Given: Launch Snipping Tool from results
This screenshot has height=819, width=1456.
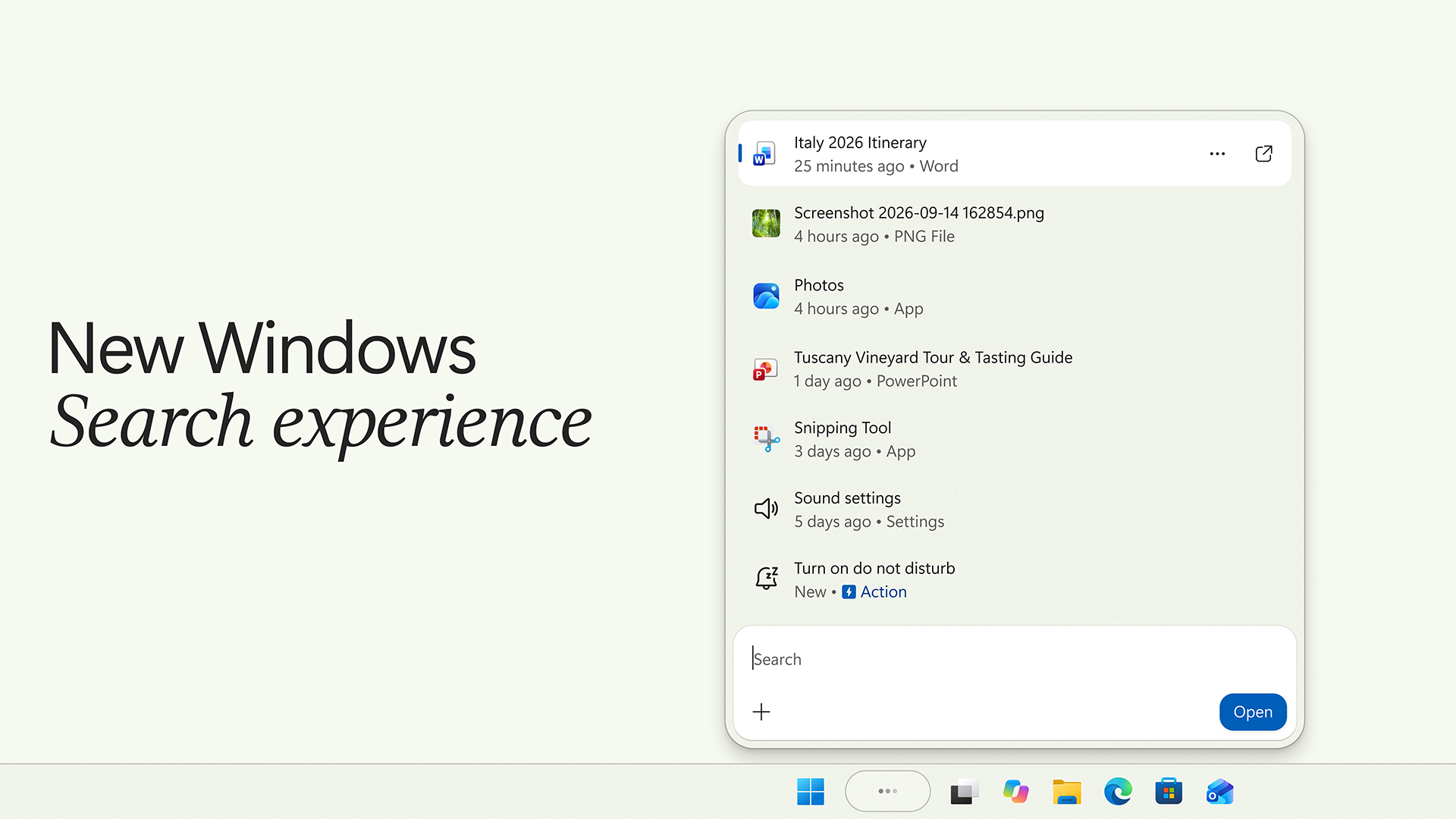Looking at the screenshot, I should (x=1015, y=439).
